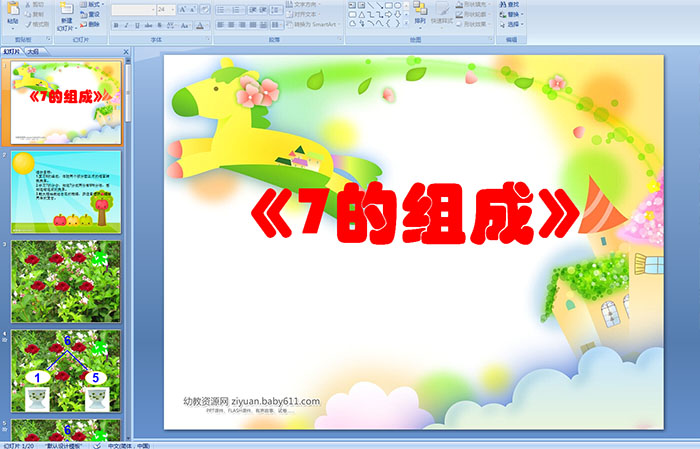The width and height of the screenshot is (700, 449).
Task: Select the Arrow line shape
Action: point(379,5)
